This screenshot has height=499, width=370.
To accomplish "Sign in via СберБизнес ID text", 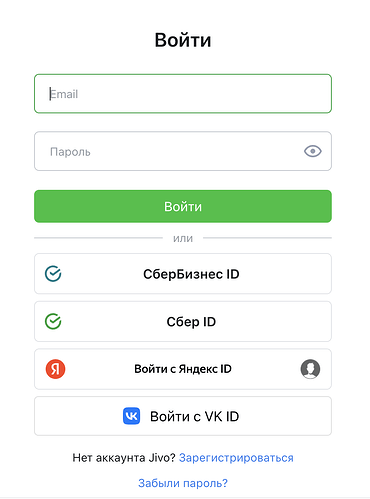I will (x=191, y=274).
